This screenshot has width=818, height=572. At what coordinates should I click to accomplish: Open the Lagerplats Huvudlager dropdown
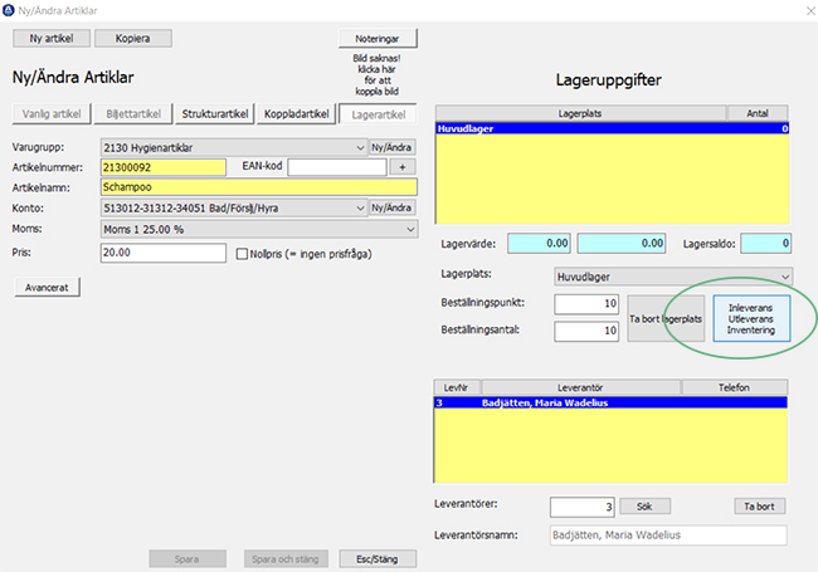point(673,277)
